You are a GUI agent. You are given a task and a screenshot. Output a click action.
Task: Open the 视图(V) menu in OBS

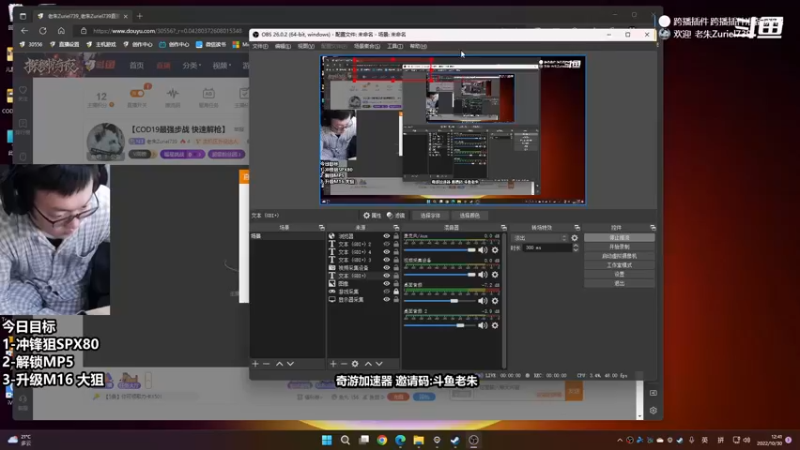[306, 46]
